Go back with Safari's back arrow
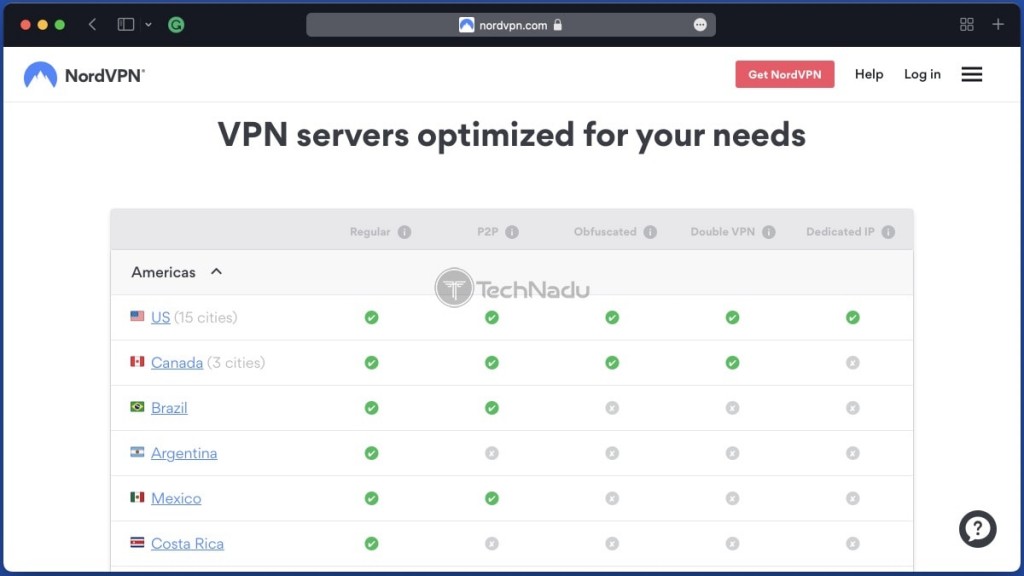Image resolution: width=1024 pixels, height=576 pixels. [x=92, y=25]
